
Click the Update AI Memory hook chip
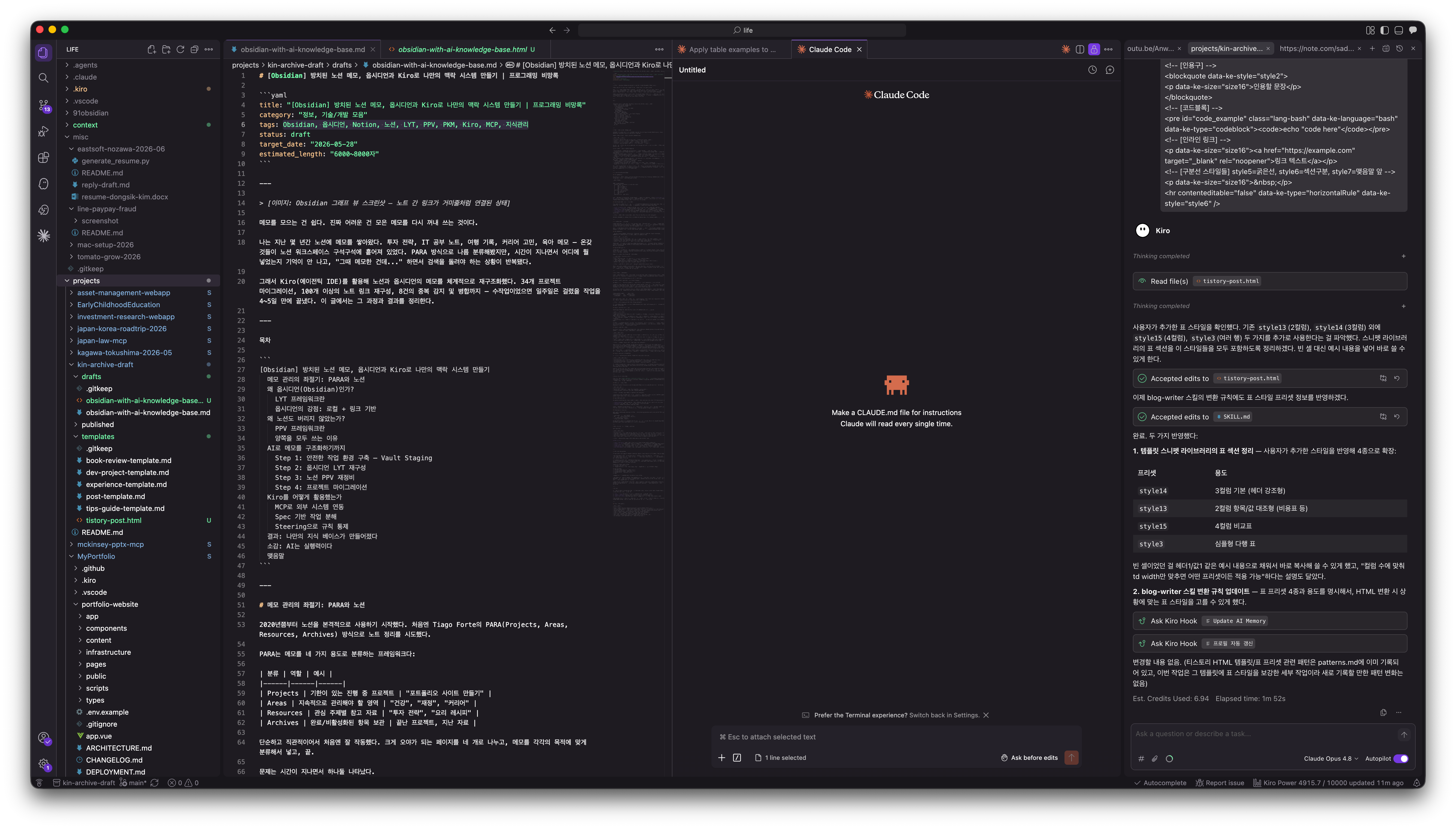[x=1235, y=621]
